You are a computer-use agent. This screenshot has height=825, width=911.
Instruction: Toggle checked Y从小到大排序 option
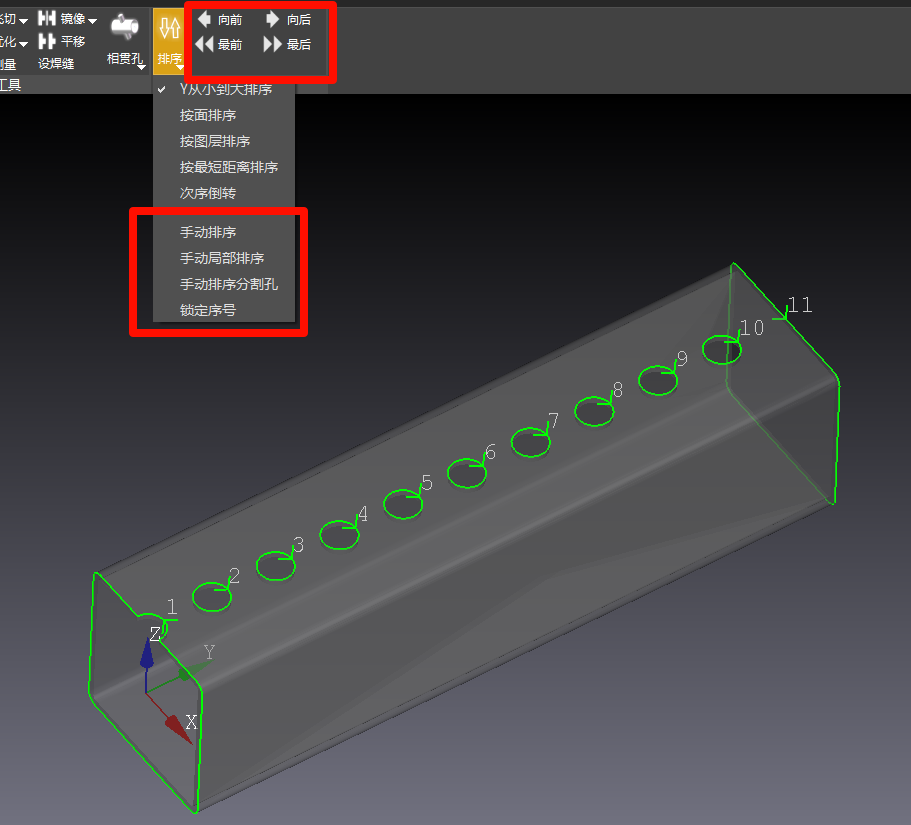(x=225, y=90)
